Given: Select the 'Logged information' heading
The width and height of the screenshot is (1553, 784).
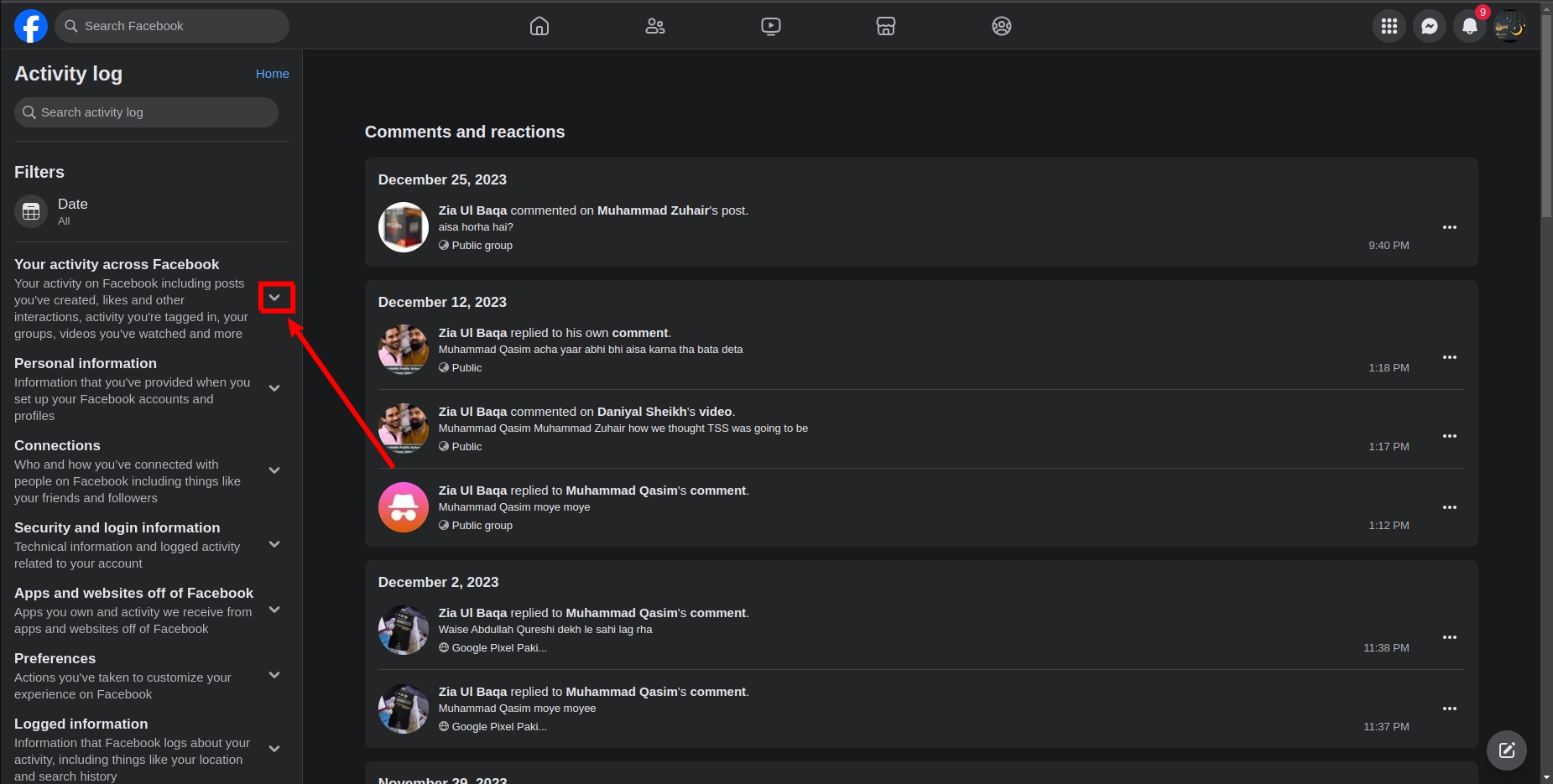Looking at the screenshot, I should 81,724.
